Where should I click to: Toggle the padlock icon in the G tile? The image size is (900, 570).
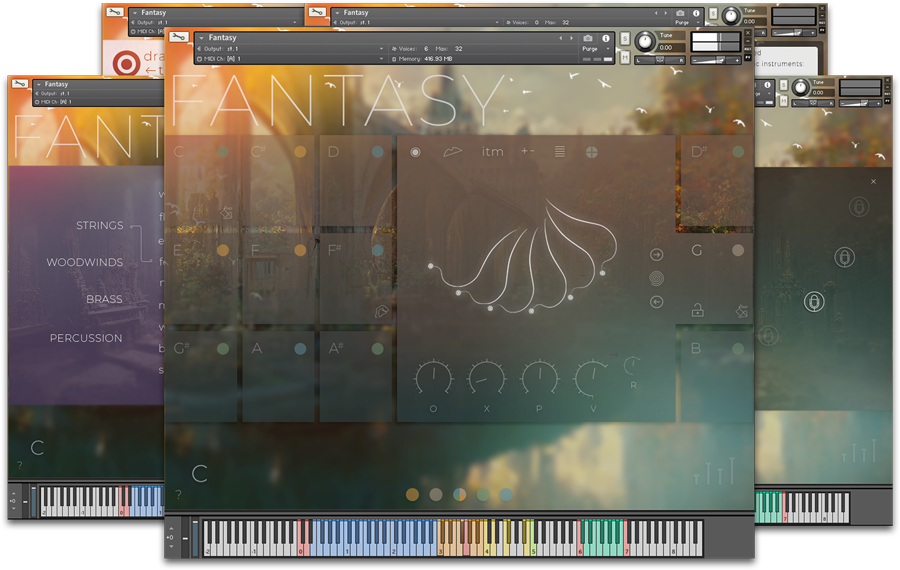click(697, 311)
